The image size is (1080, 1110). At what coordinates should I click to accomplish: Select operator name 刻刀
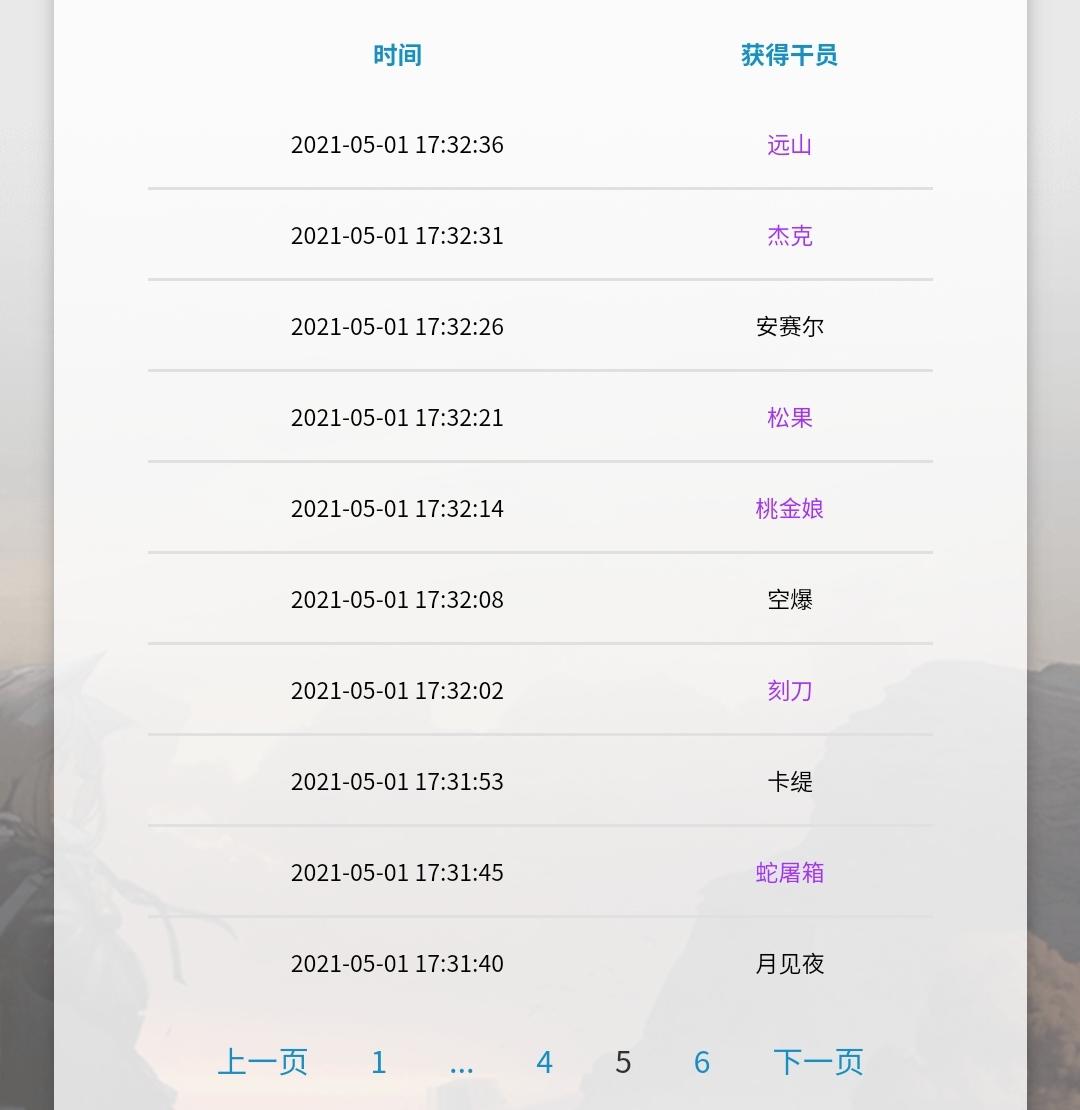pyautogui.click(x=789, y=690)
